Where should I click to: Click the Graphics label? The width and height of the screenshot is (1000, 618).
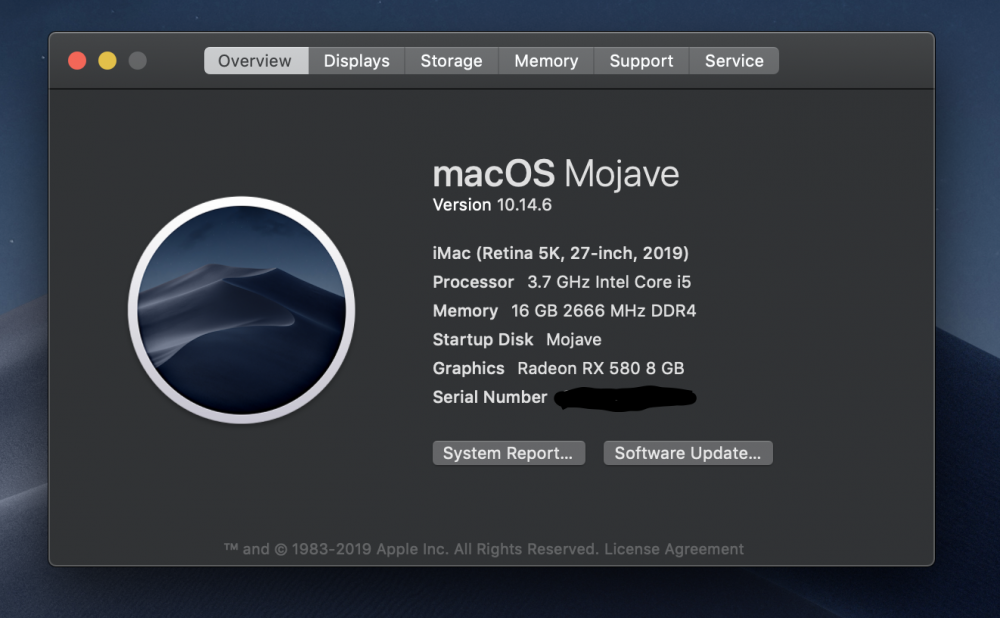point(468,368)
